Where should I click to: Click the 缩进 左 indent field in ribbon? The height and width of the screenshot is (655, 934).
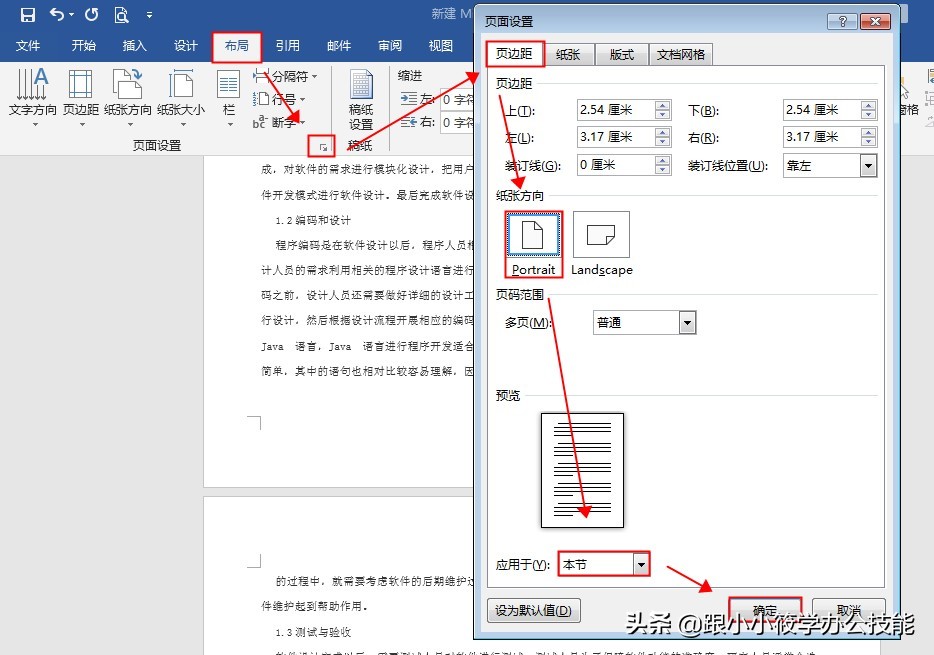point(457,99)
